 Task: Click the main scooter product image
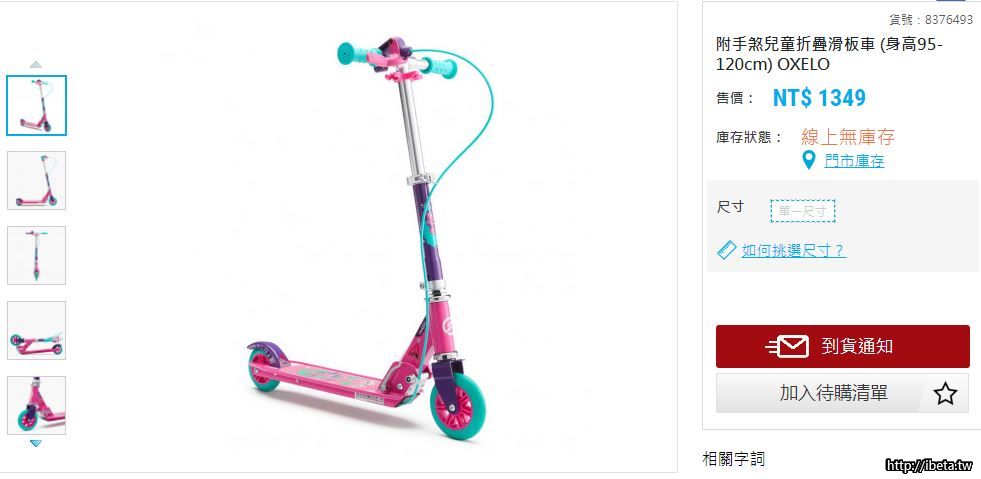tap(371, 238)
